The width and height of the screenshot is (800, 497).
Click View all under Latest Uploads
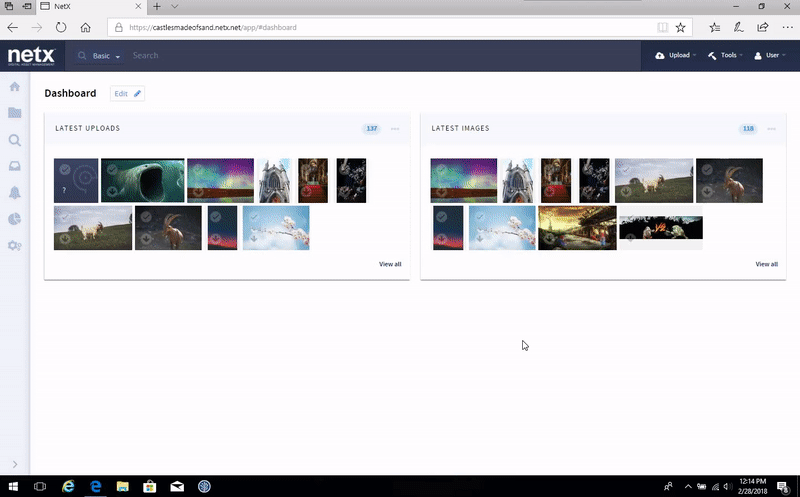pos(390,264)
